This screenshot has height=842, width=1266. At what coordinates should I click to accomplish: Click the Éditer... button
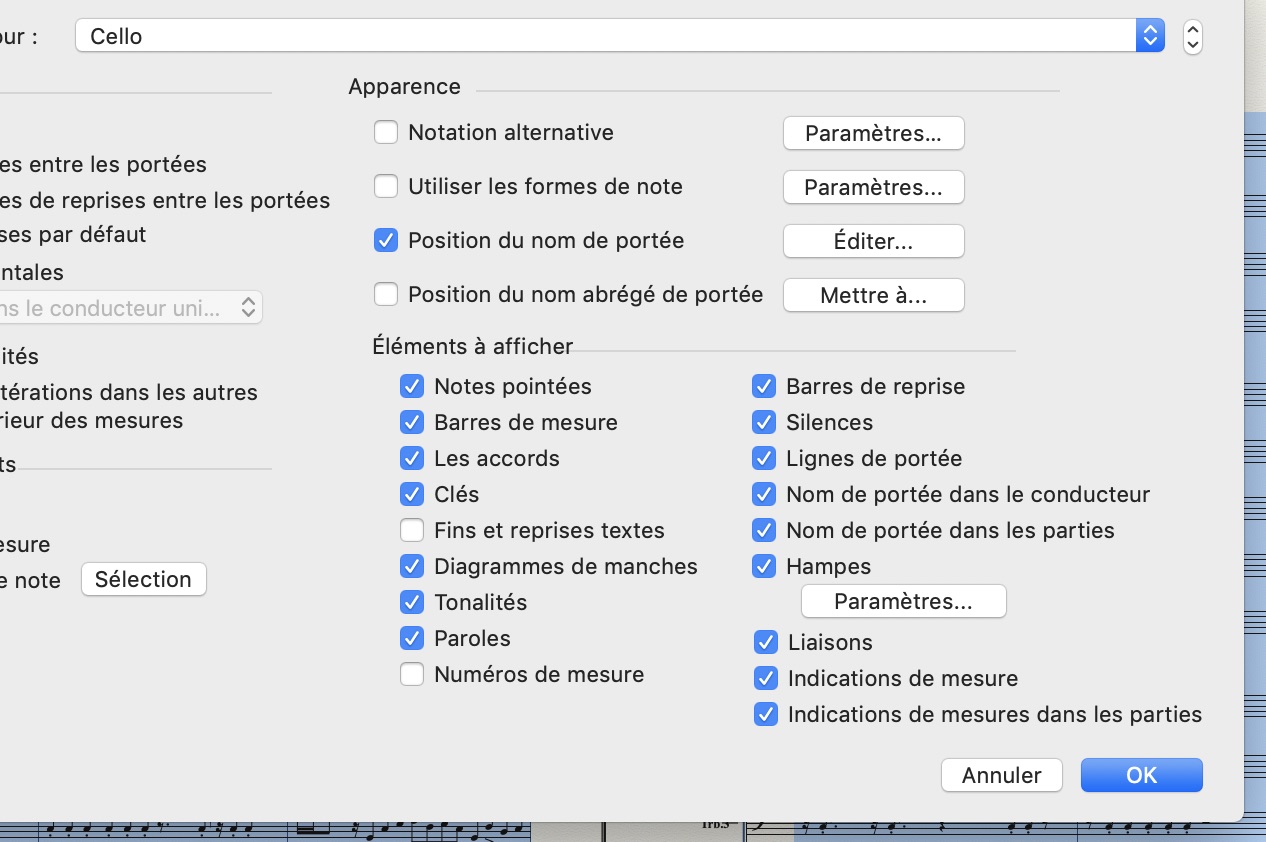pos(873,242)
